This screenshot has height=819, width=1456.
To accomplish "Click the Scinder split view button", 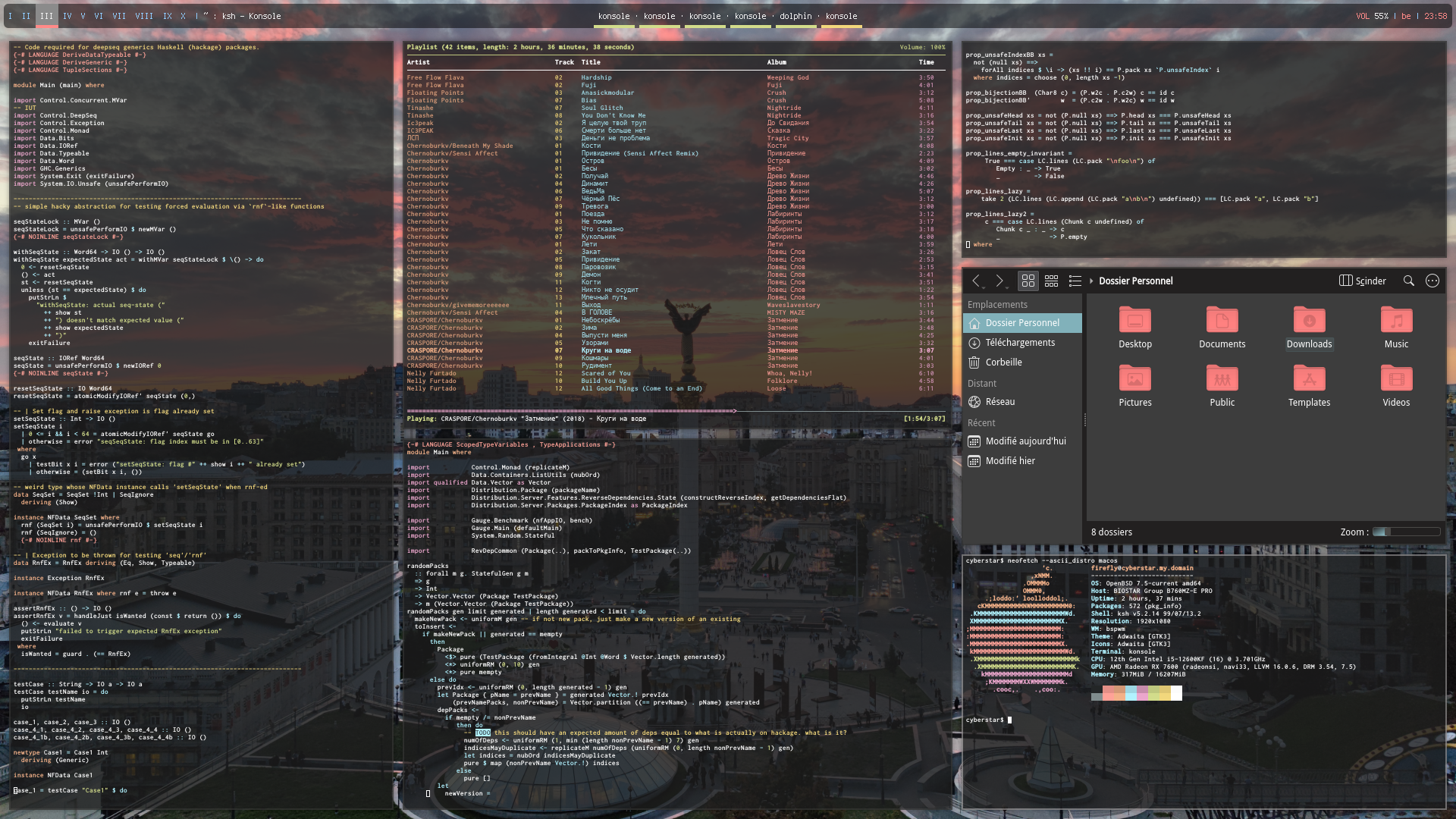I will pos(1363,281).
